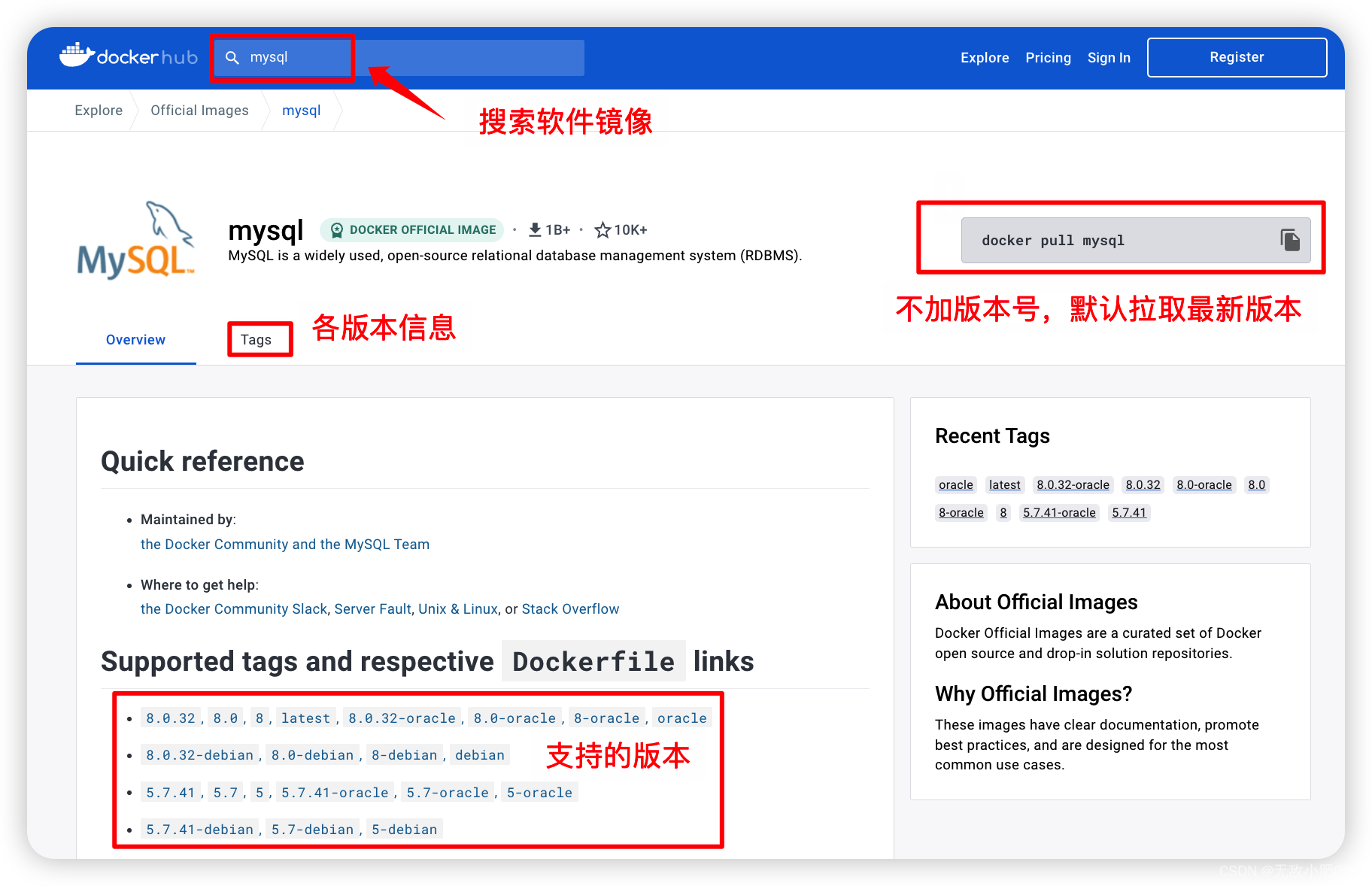Click the 8.0.32 Dockerfile tag link
The image size is (1372, 886).
point(171,718)
